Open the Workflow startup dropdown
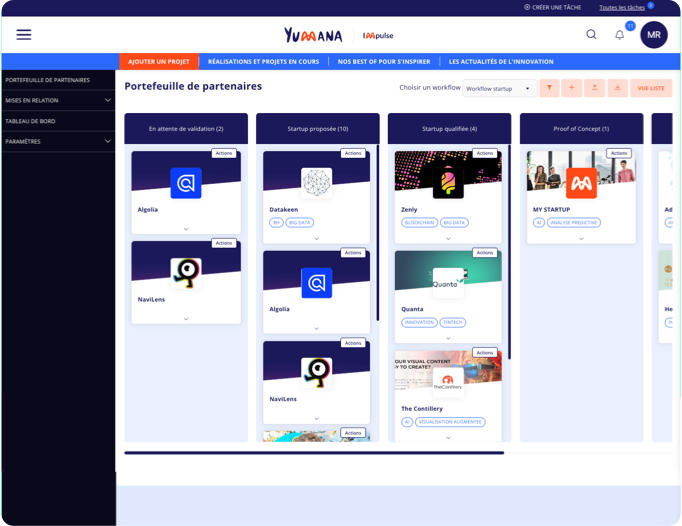This screenshot has width=682, height=526. click(x=499, y=88)
